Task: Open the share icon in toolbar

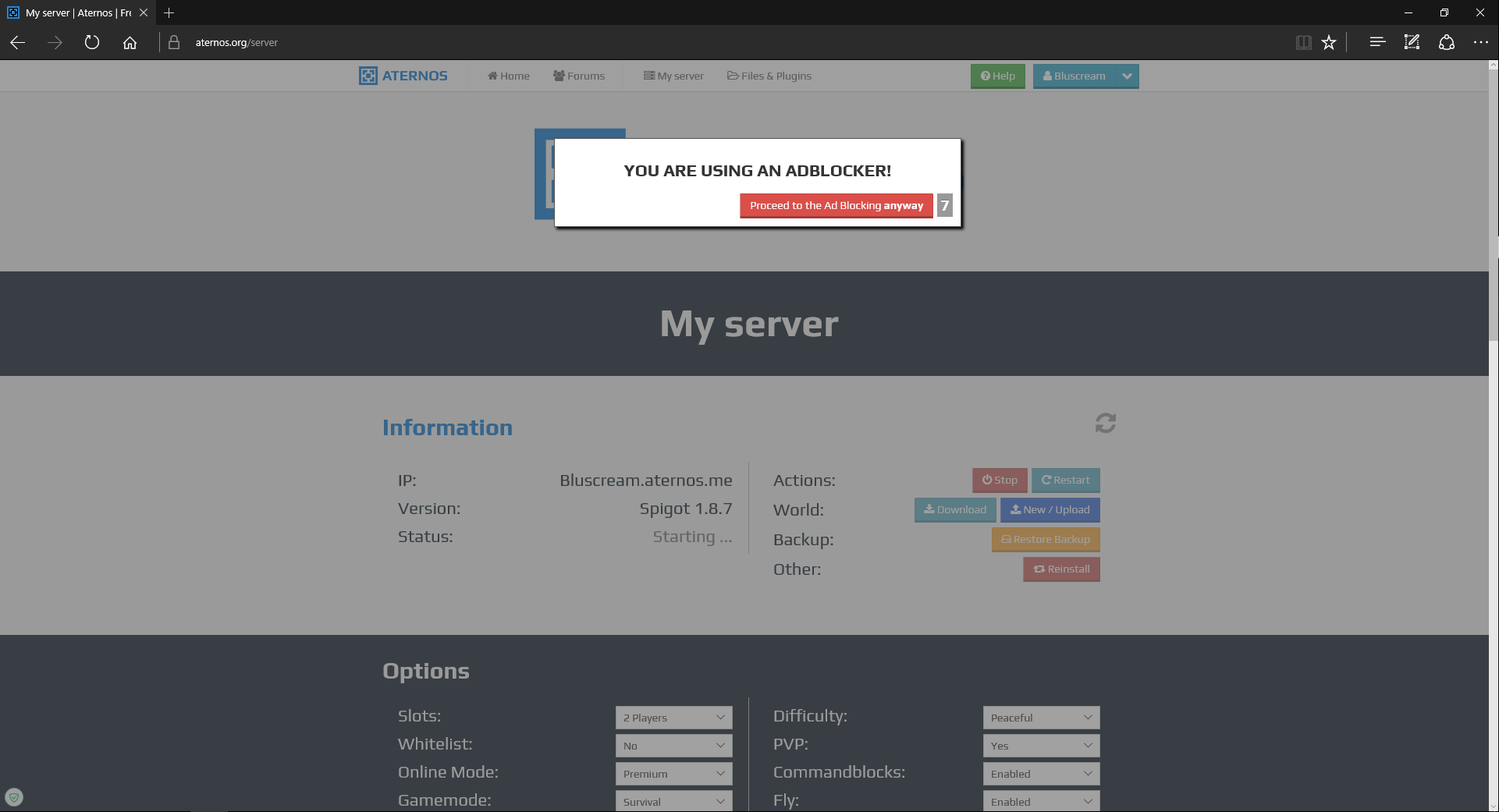Action: click(x=1447, y=42)
